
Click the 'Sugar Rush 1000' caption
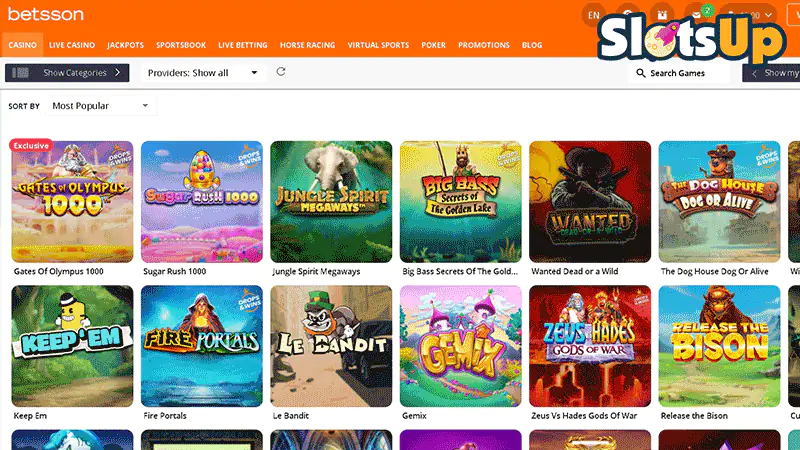[x=174, y=271]
